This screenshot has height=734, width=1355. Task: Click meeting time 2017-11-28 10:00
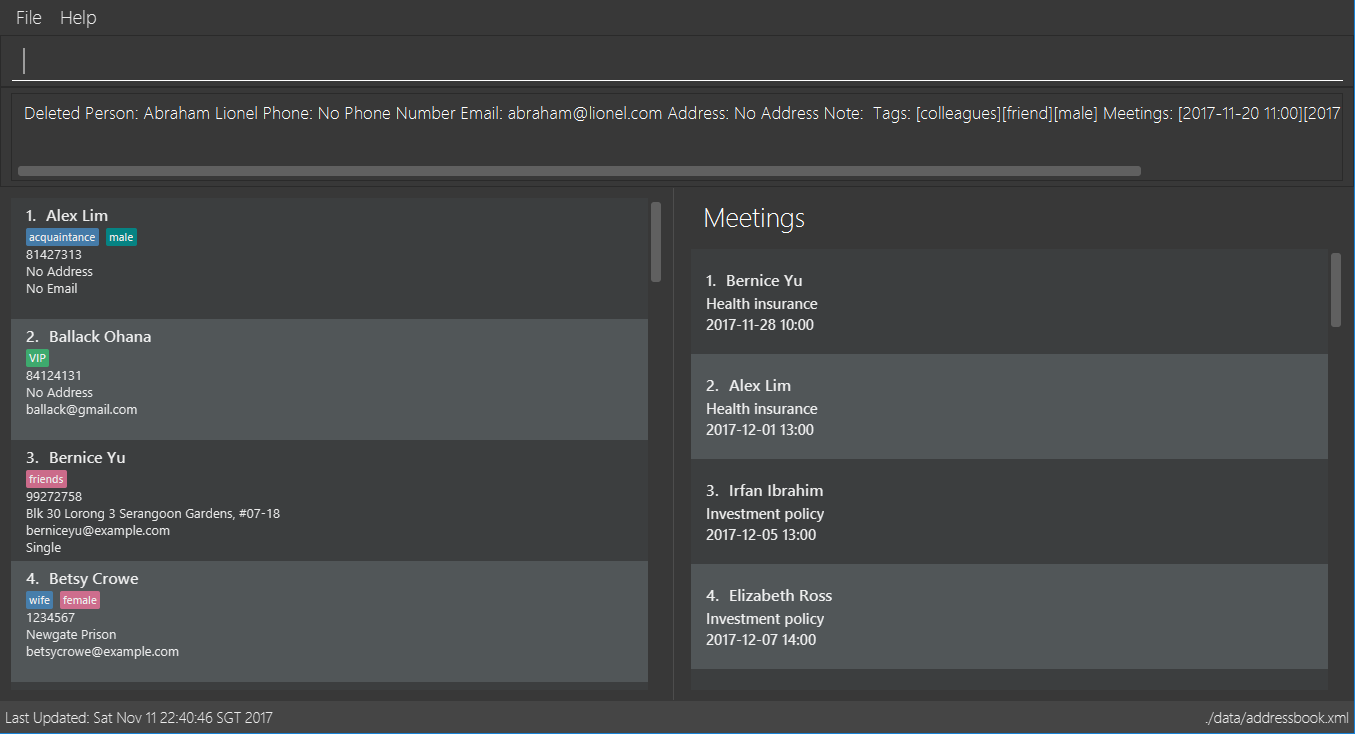(760, 325)
